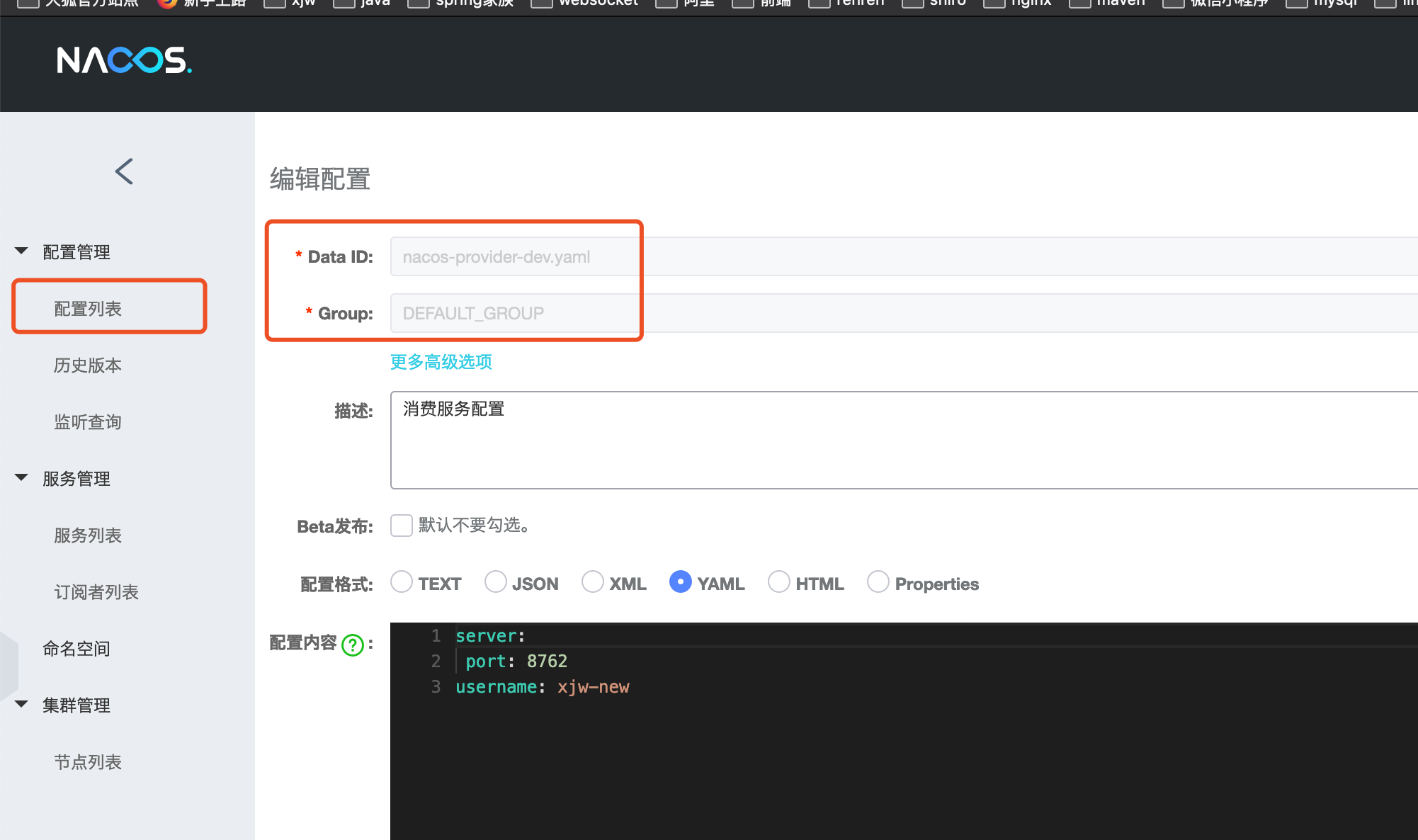The image size is (1418, 840).
Task: Open 节点列表 in sidebar
Action: click(88, 762)
